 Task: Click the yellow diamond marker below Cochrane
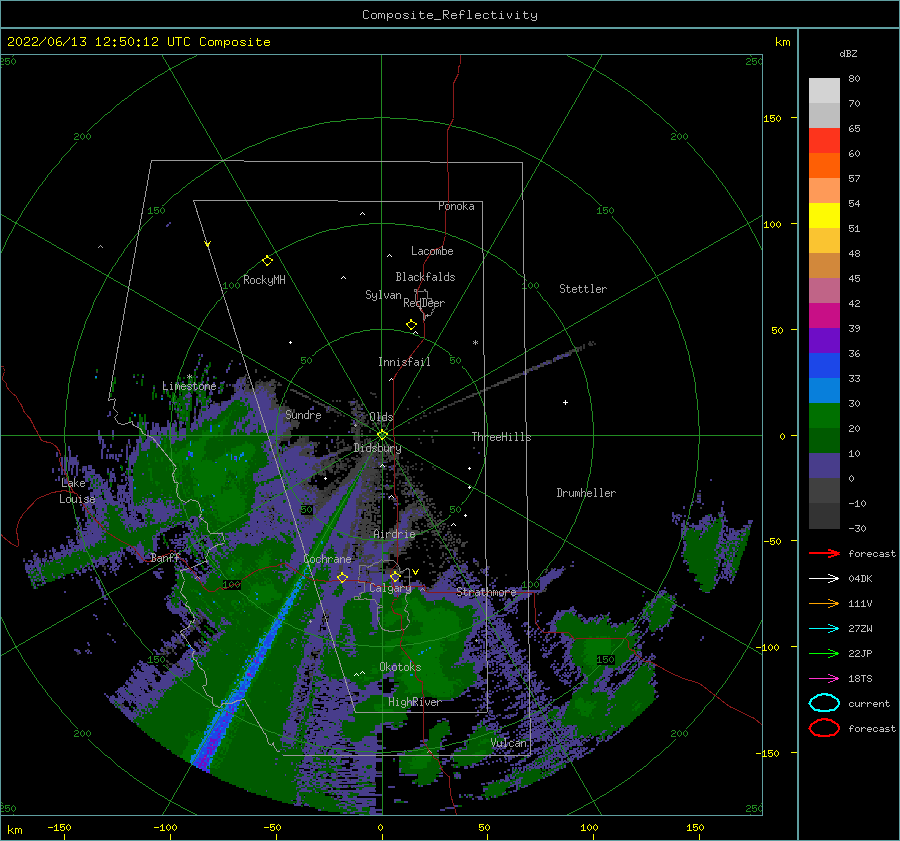point(342,577)
